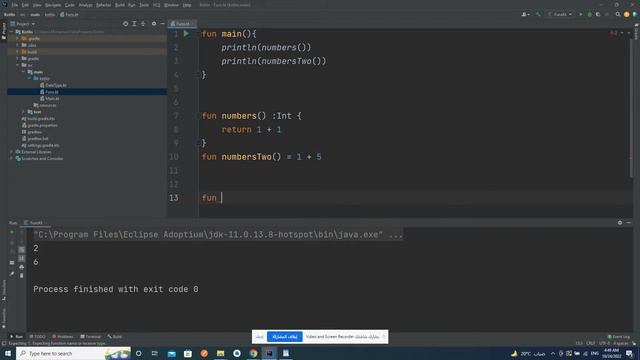Collapse the kotlin folder in project tree

[x=29, y=78]
